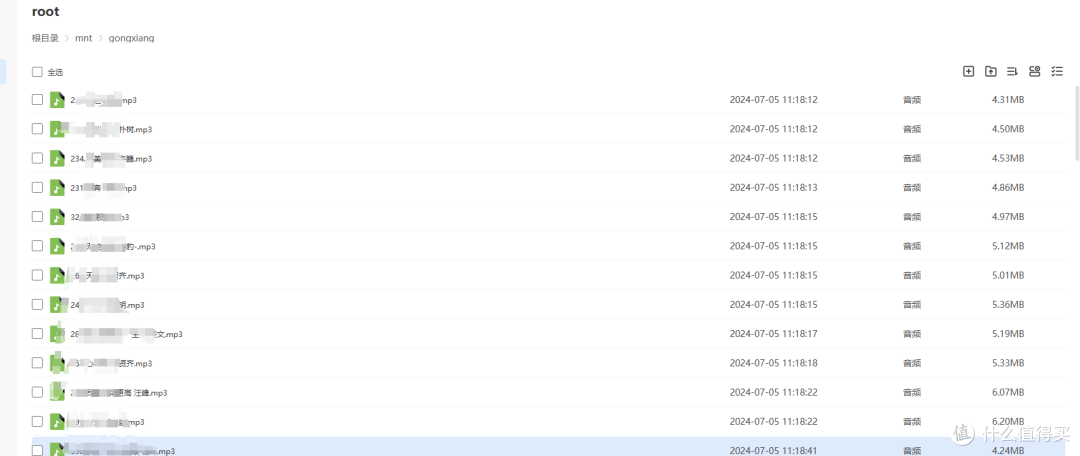Go to 根目录 in the breadcrumb

coord(45,39)
